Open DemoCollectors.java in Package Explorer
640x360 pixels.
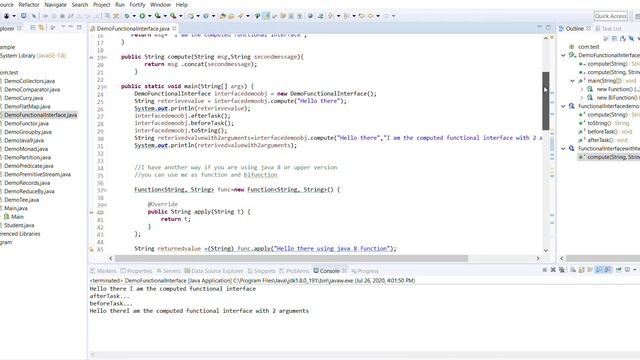click(29, 81)
